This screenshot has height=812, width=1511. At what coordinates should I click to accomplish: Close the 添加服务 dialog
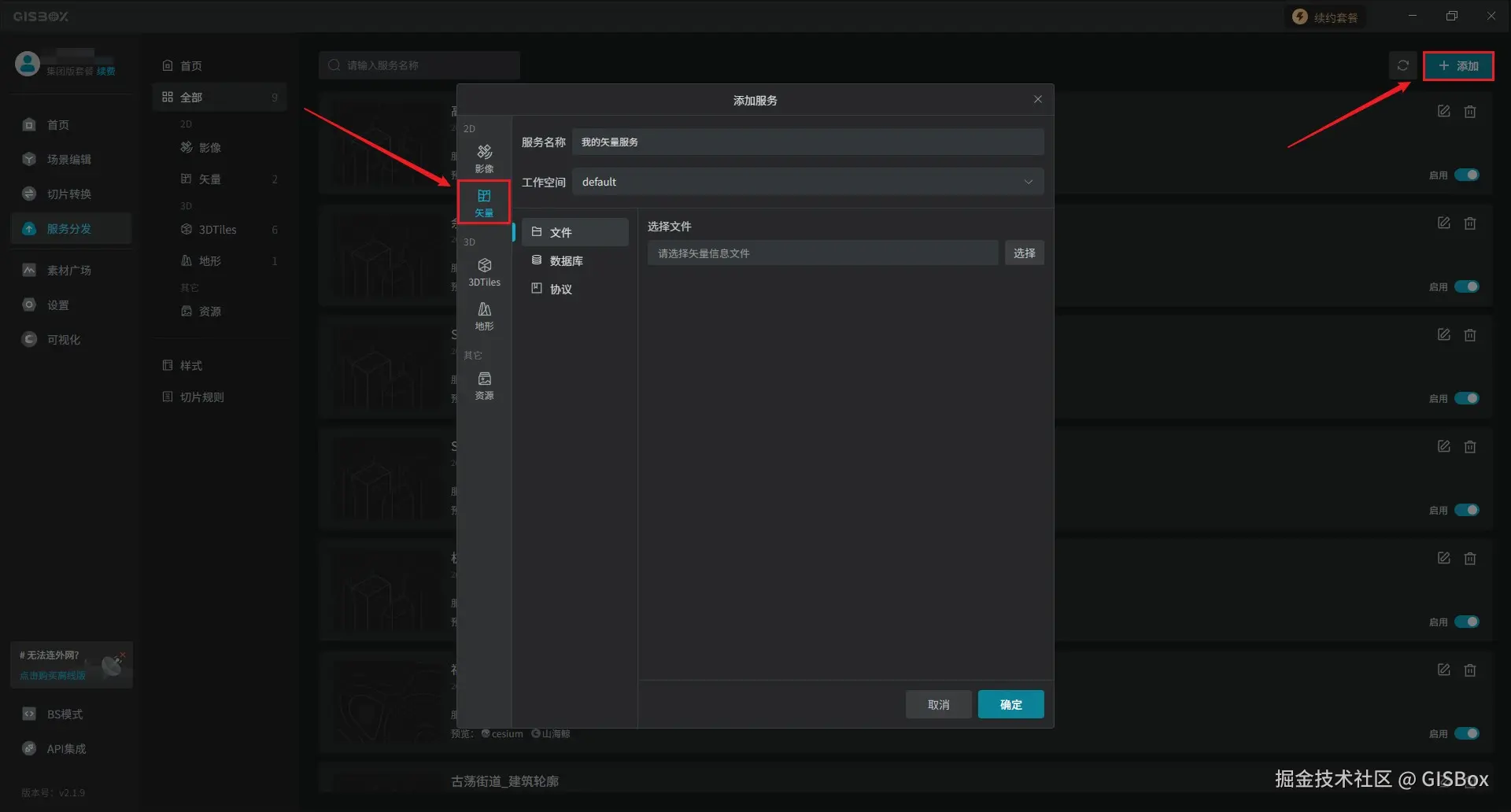(1037, 99)
